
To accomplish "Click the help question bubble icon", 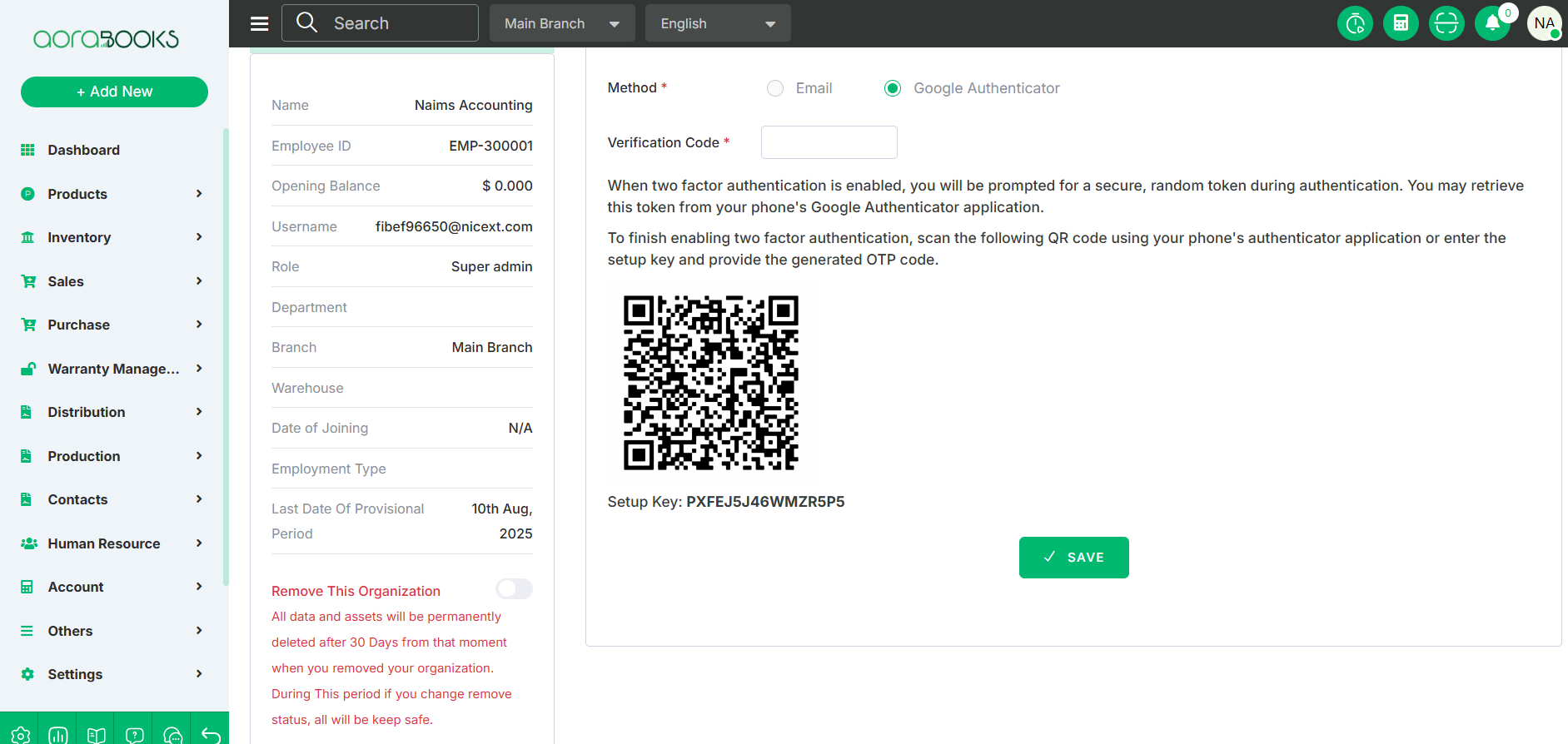I will pos(135,735).
